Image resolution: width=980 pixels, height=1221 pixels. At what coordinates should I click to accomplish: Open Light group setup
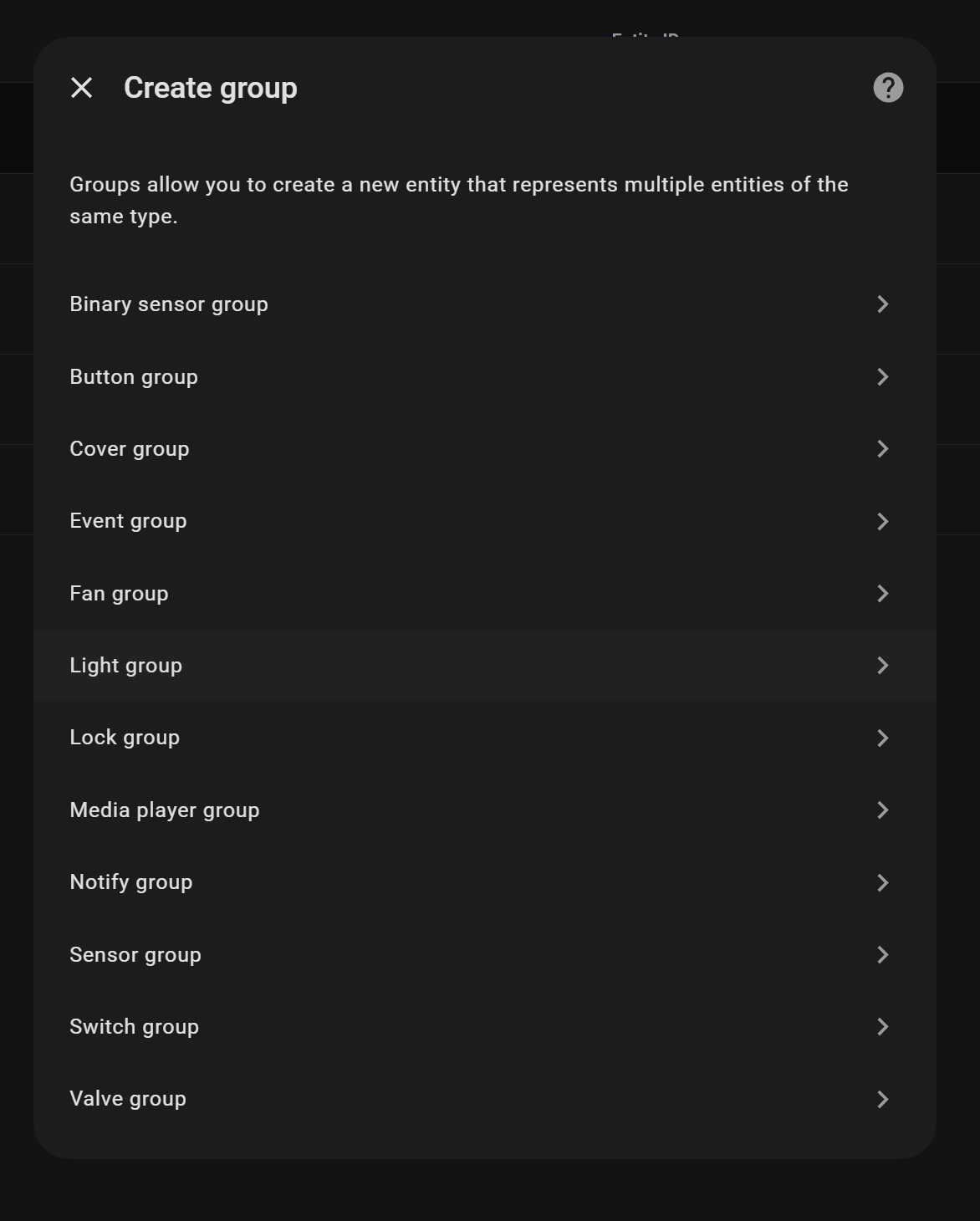(125, 666)
